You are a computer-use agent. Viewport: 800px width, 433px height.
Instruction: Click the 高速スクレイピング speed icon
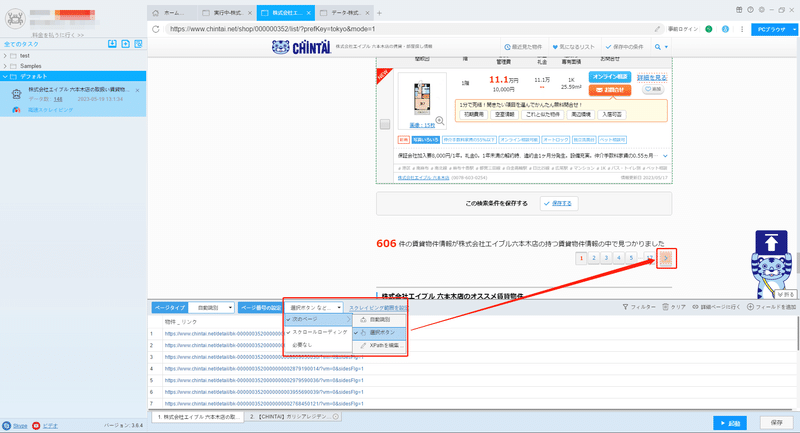click(x=16, y=110)
